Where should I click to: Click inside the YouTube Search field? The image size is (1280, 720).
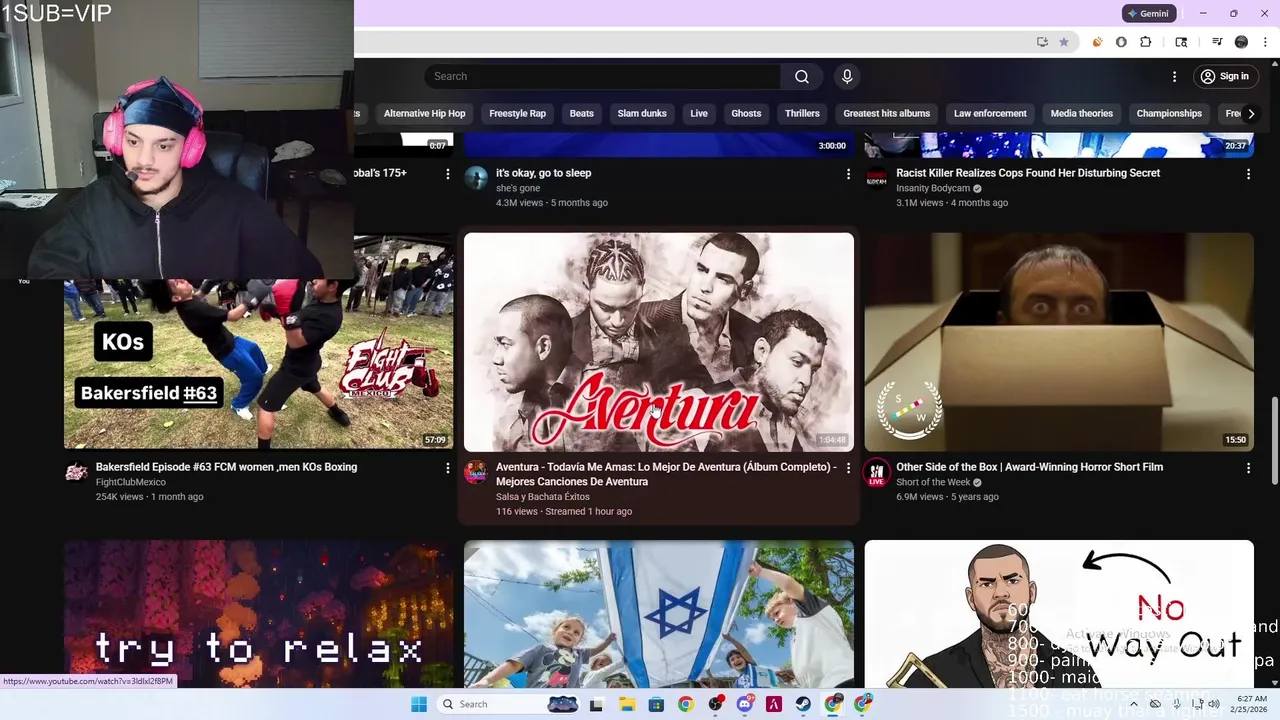coord(603,77)
